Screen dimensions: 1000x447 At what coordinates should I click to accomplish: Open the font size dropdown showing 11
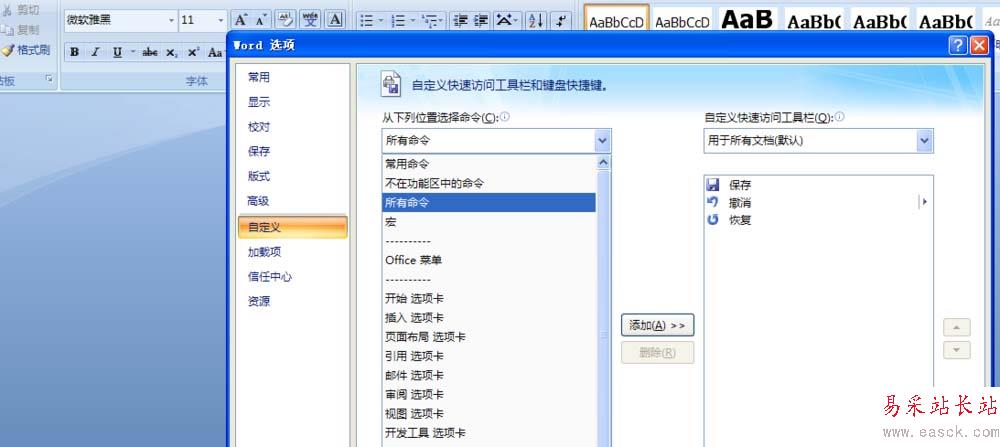point(221,20)
